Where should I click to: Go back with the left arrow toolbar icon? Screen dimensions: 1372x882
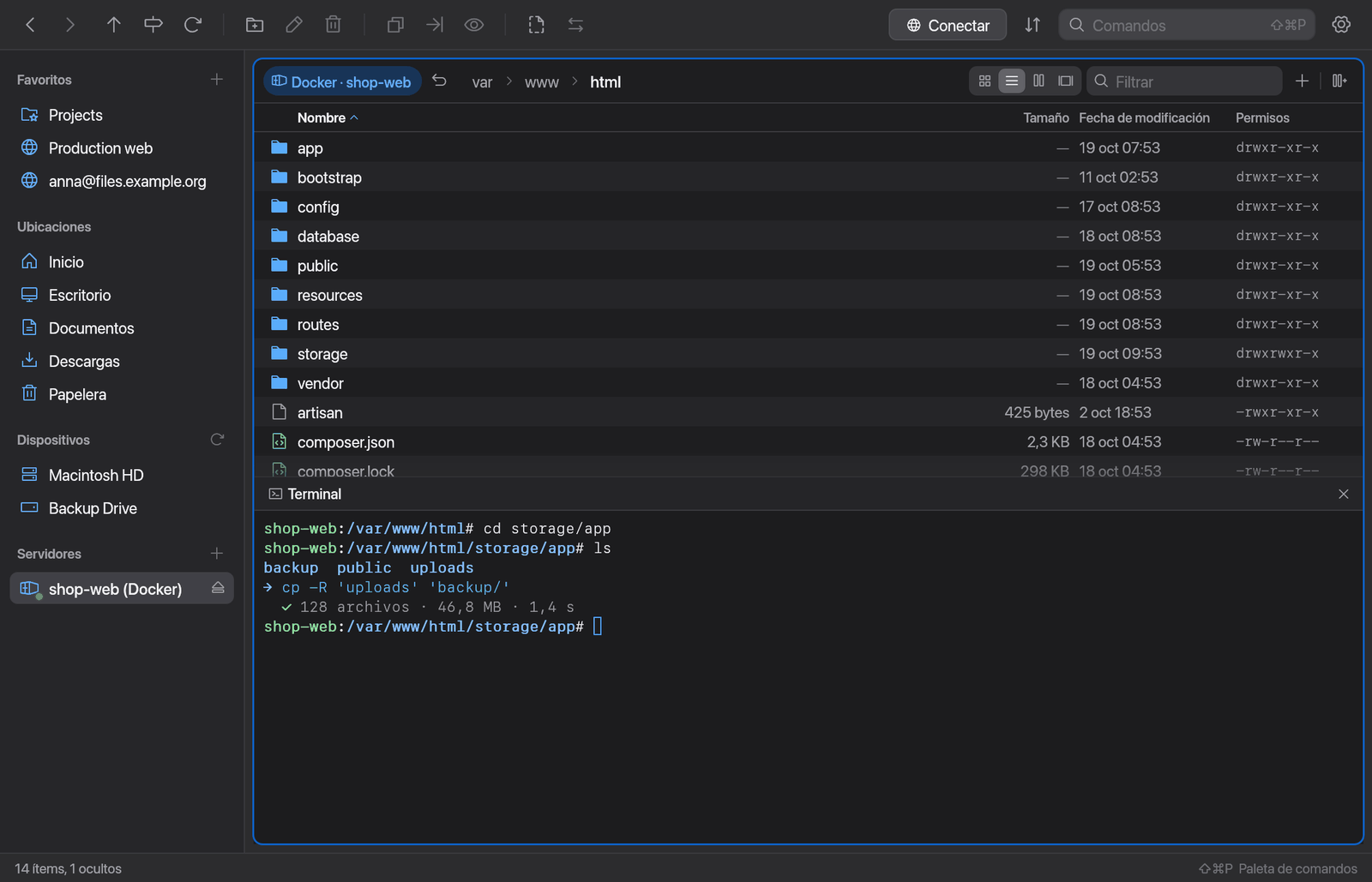pos(31,25)
